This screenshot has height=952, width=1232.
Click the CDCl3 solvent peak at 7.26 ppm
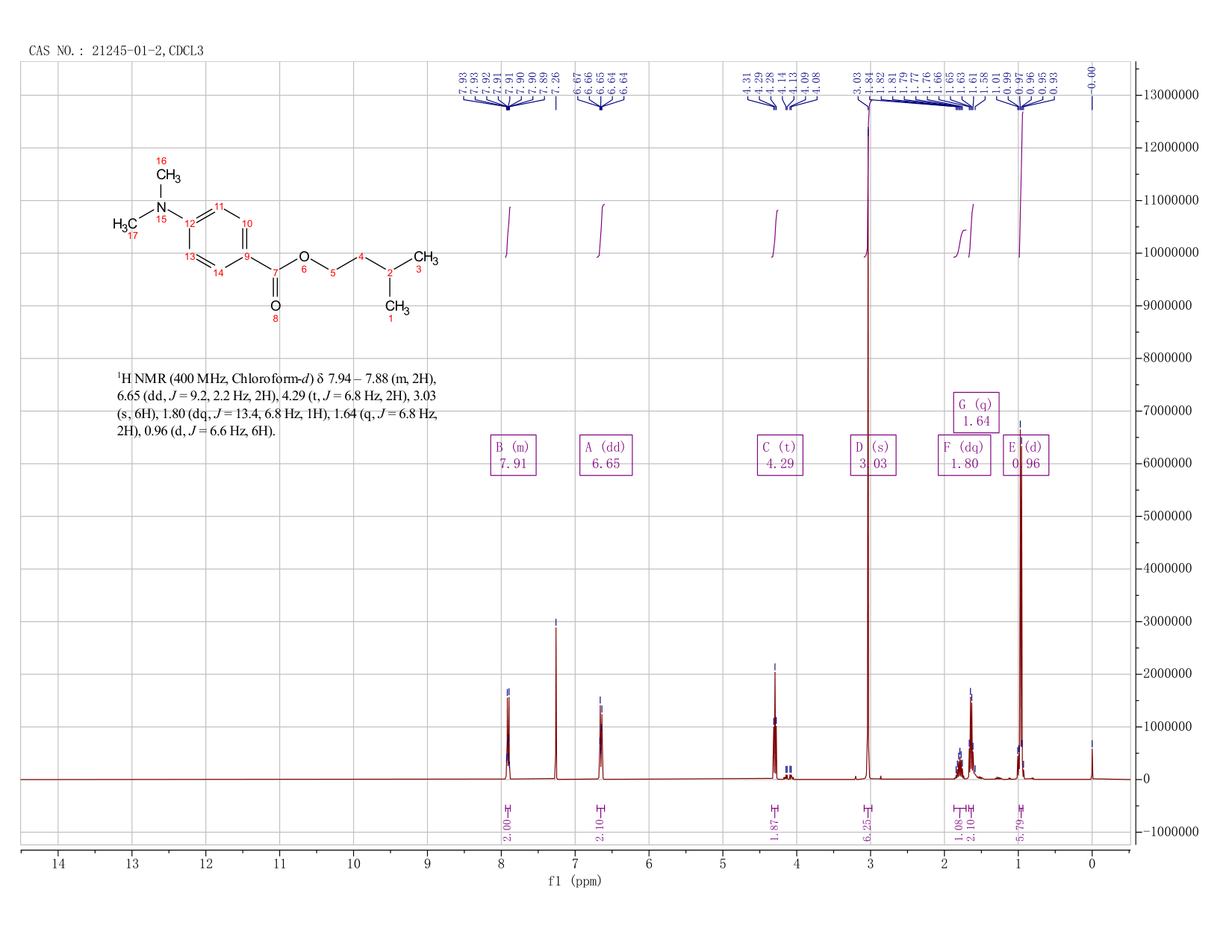[556, 702]
